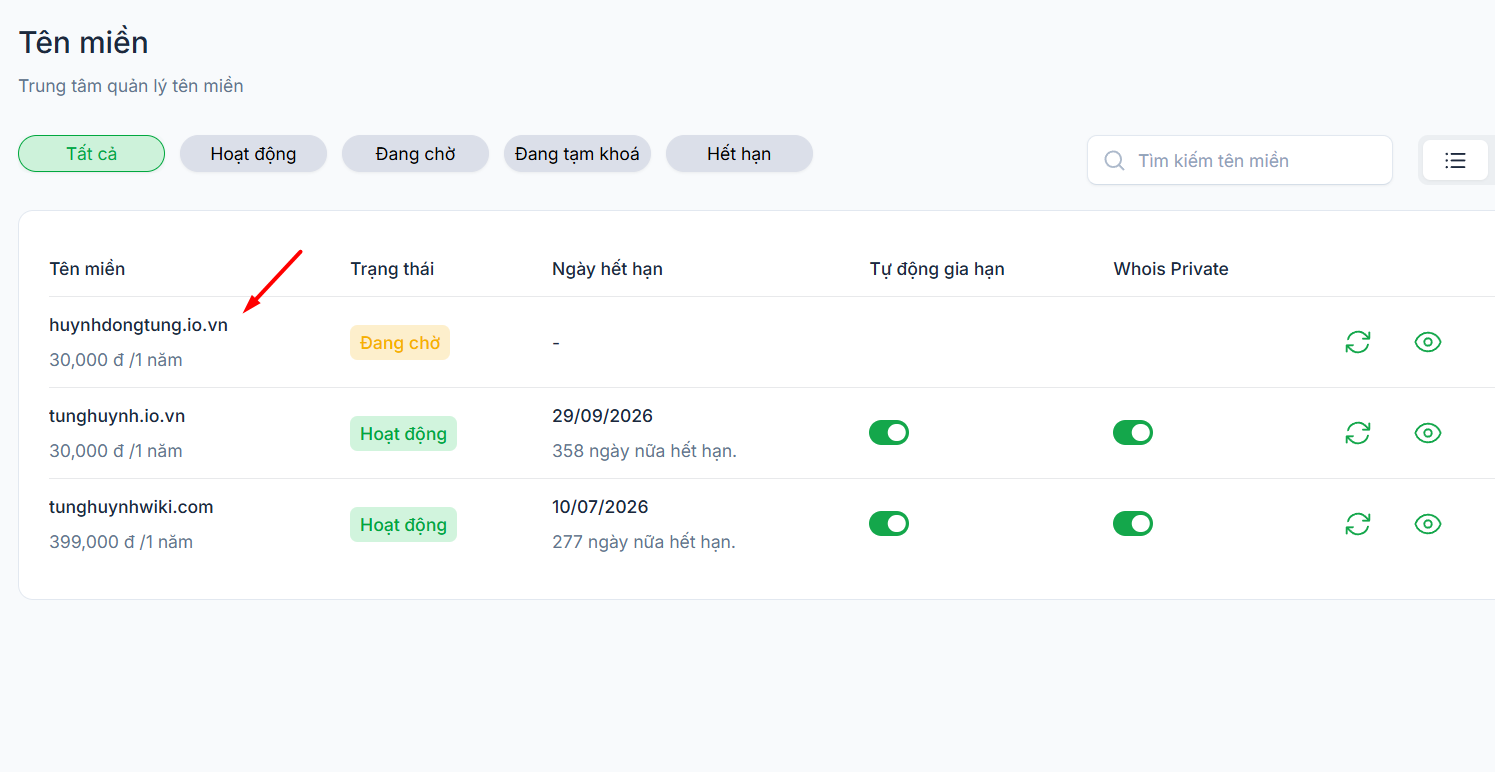The image size is (1495, 772).
Task: Filter by 'Hết hạn' expired domains
Action: click(x=739, y=154)
